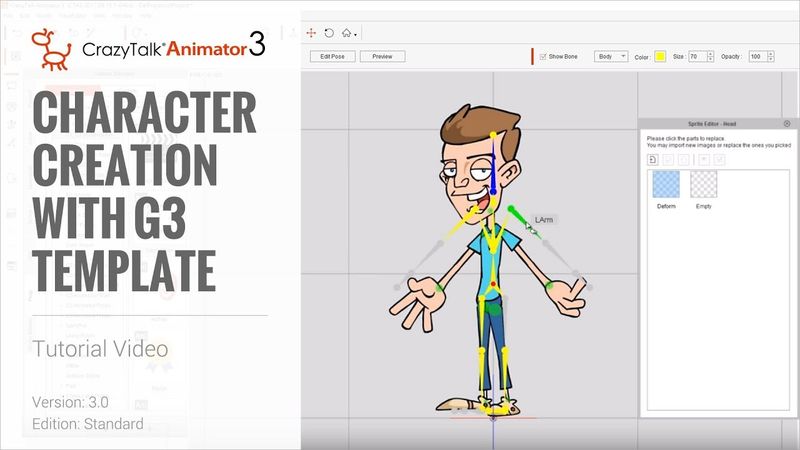Click the red hip pivot point
The width and height of the screenshot is (800, 450).
coord(493,284)
